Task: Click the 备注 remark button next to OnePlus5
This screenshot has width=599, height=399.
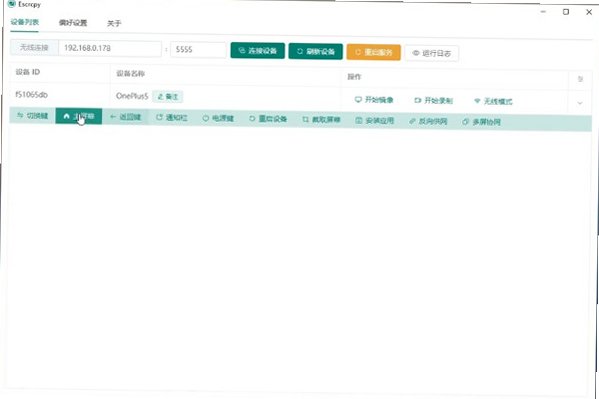Action: coord(168,97)
